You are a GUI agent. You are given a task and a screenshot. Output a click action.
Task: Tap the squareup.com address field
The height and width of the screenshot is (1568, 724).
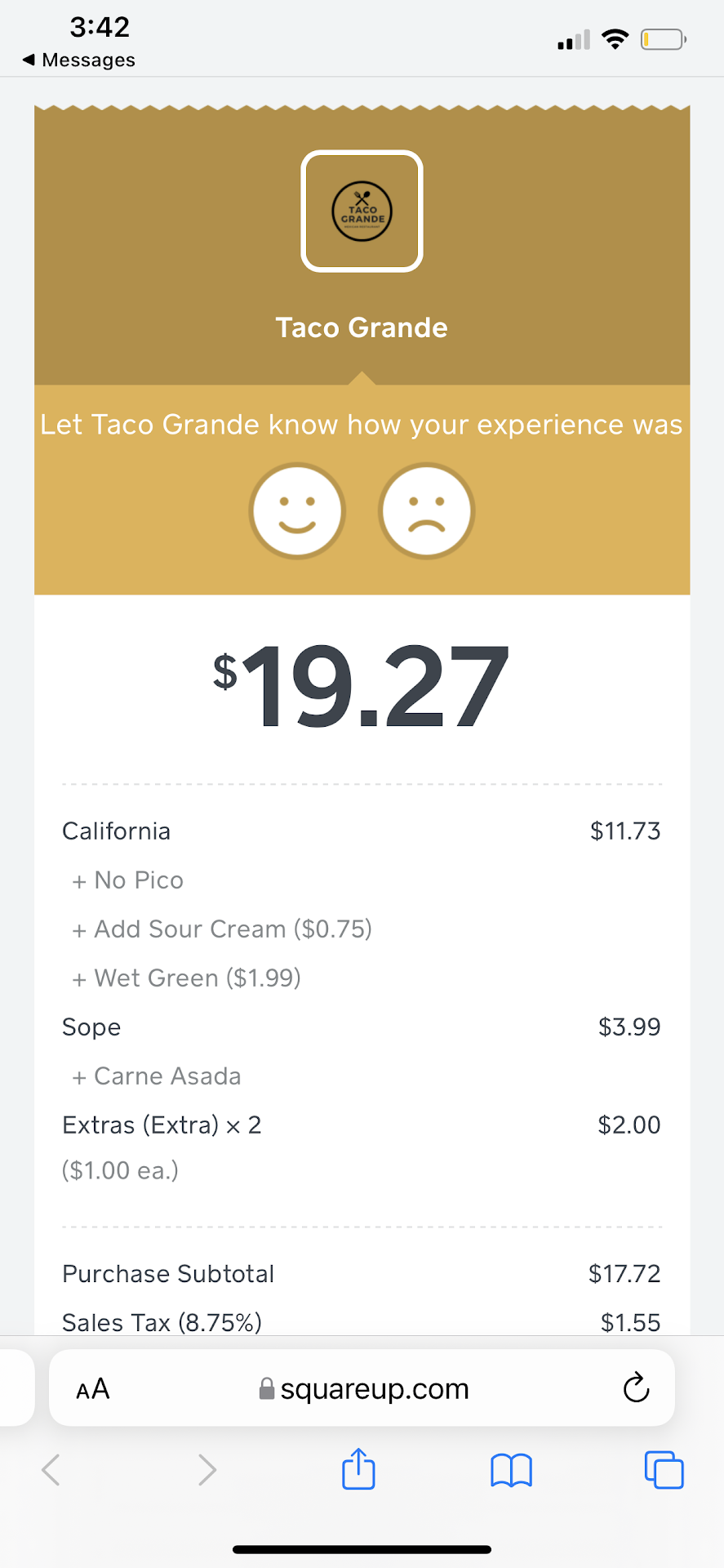(364, 1388)
